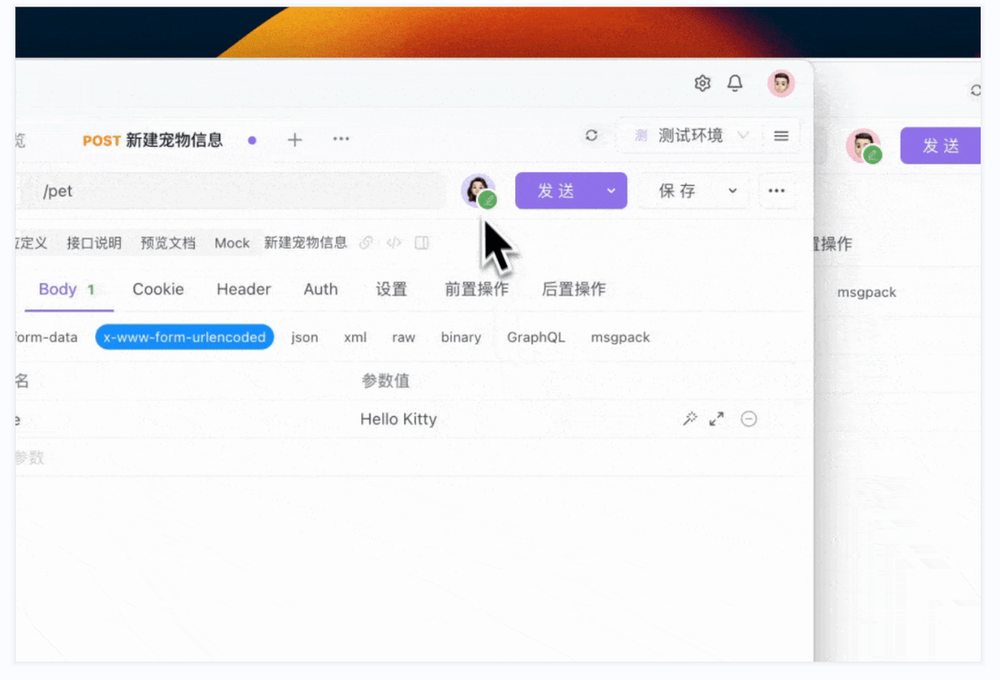1000x680 pixels.
Task: Click the expand value editor arrows icon
Action: tap(716, 419)
